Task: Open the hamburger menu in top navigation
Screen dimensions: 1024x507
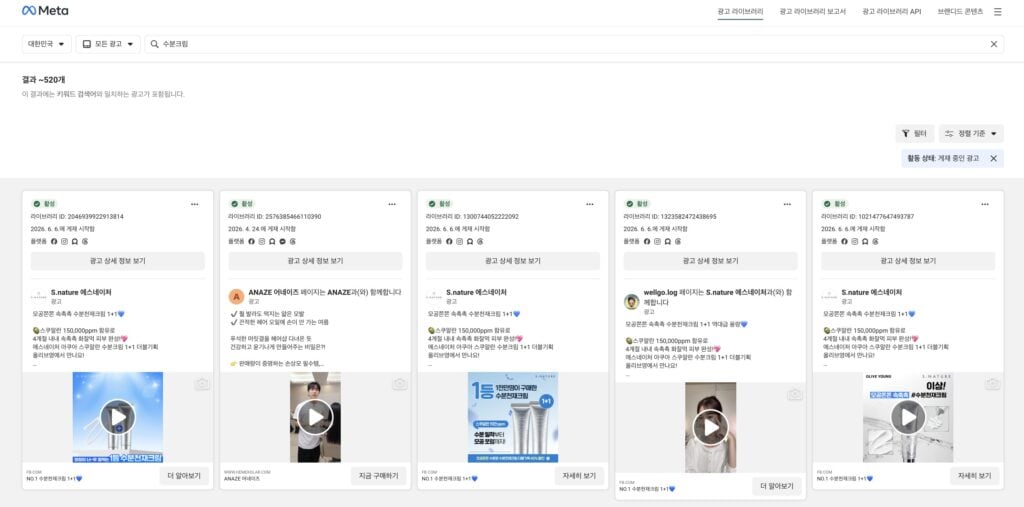Action: [997, 12]
